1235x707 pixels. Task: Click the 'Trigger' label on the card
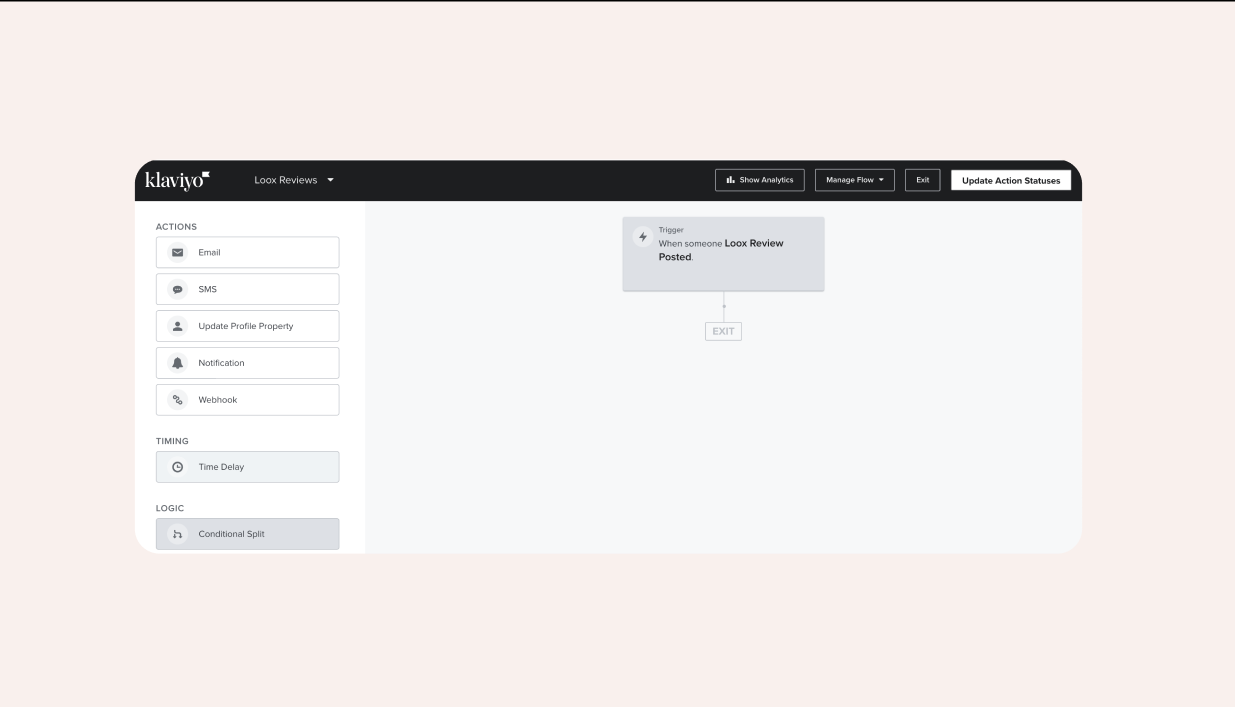pyautogui.click(x=671, y=230)
